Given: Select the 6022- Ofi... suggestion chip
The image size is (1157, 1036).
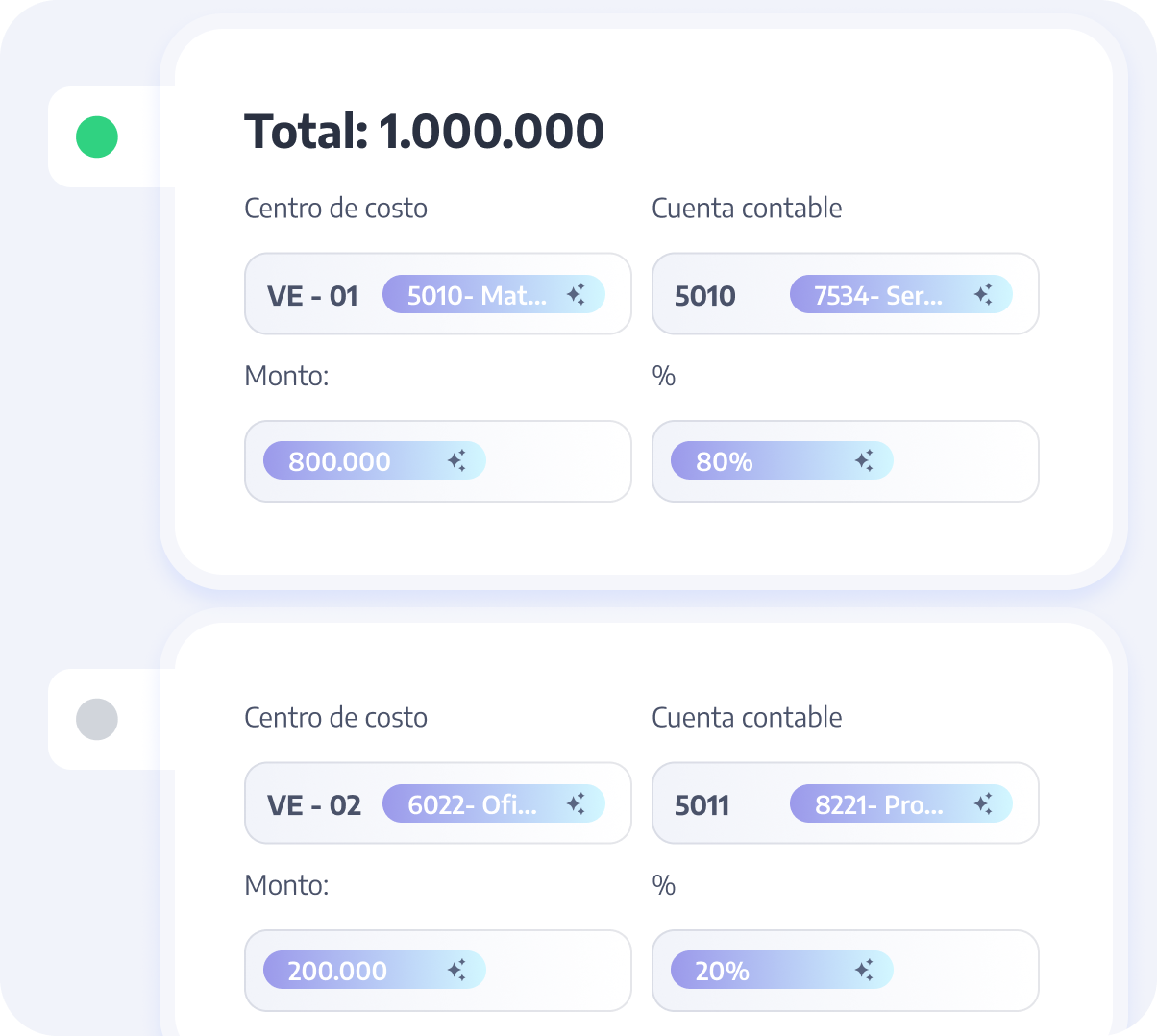Looking at the screenshot, I should point(472,804).
